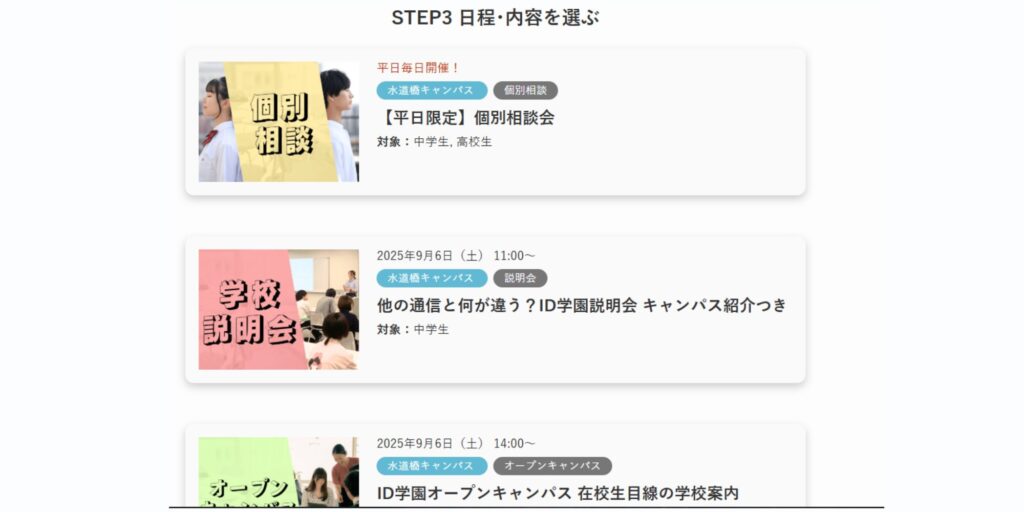The image size is (1024, 512).
Task: Open the pink 学校説明会 thumbnail image
Action: [x=279, y=310]
